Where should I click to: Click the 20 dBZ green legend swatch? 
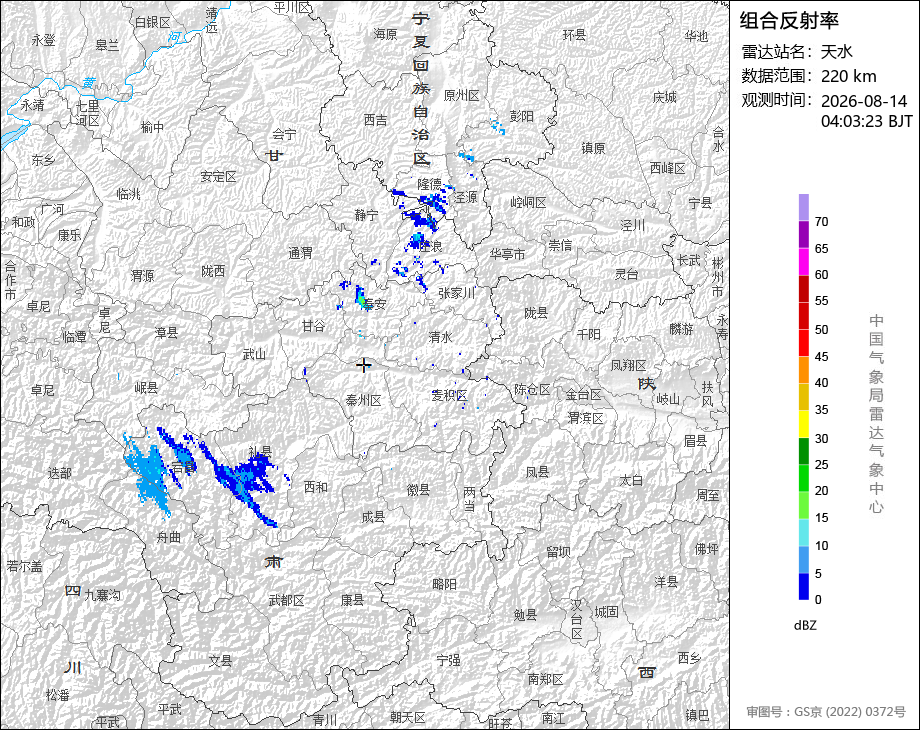point(804,478)
